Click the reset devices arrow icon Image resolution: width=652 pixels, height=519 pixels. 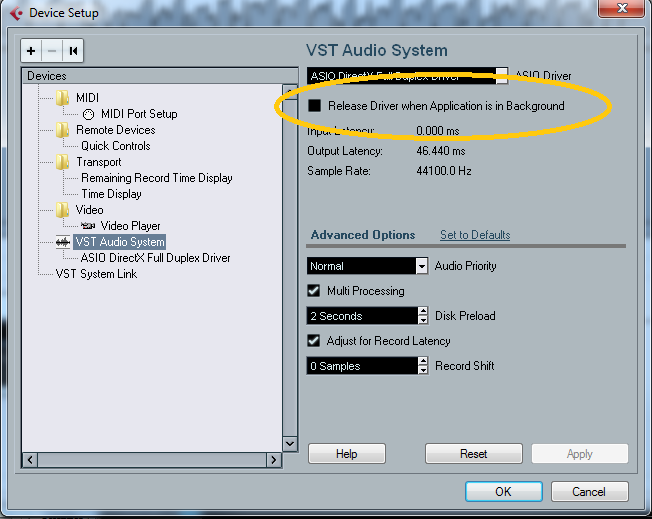click(73, 50)
